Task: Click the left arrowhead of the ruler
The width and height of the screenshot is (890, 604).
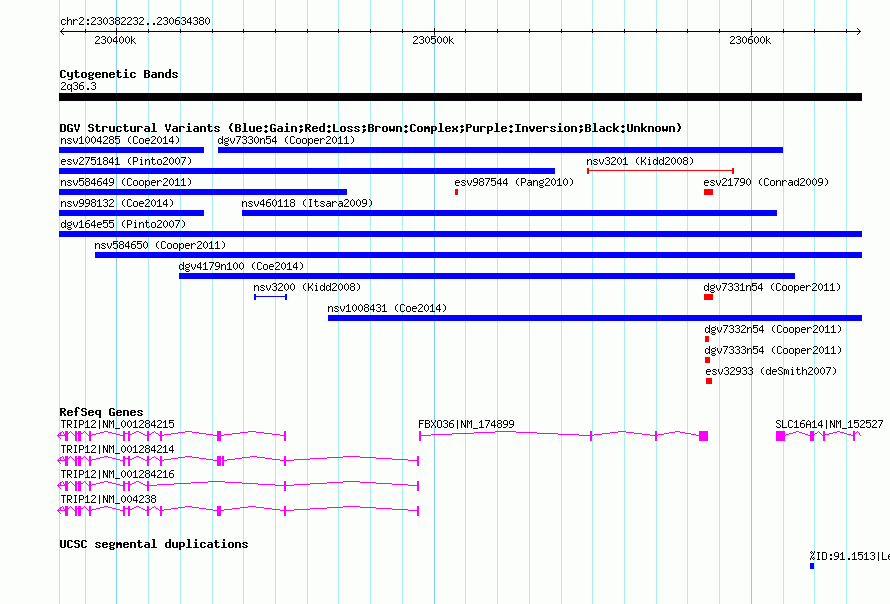Action: pos(62,32)
